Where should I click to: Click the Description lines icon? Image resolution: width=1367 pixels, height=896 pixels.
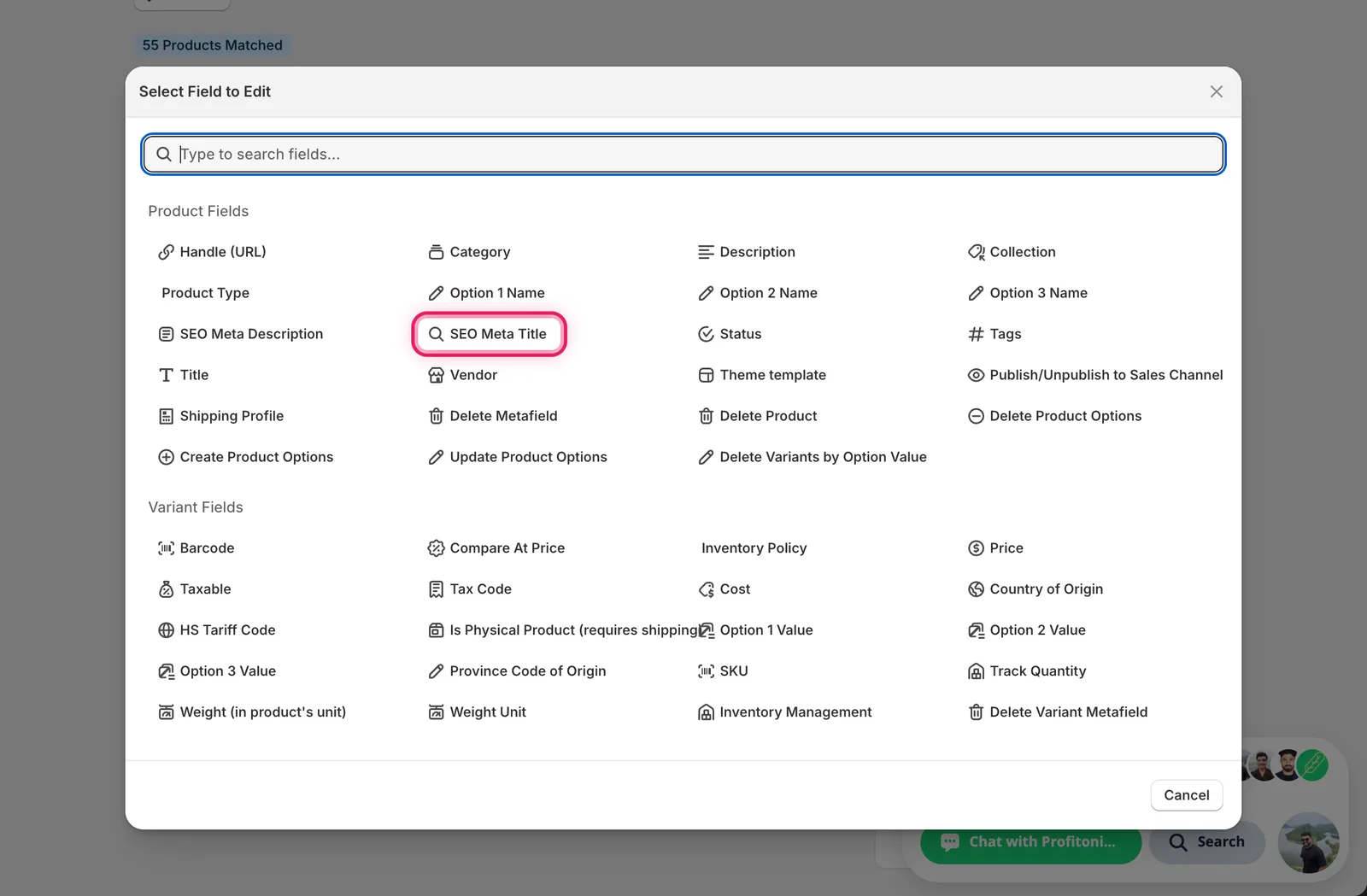706,252
